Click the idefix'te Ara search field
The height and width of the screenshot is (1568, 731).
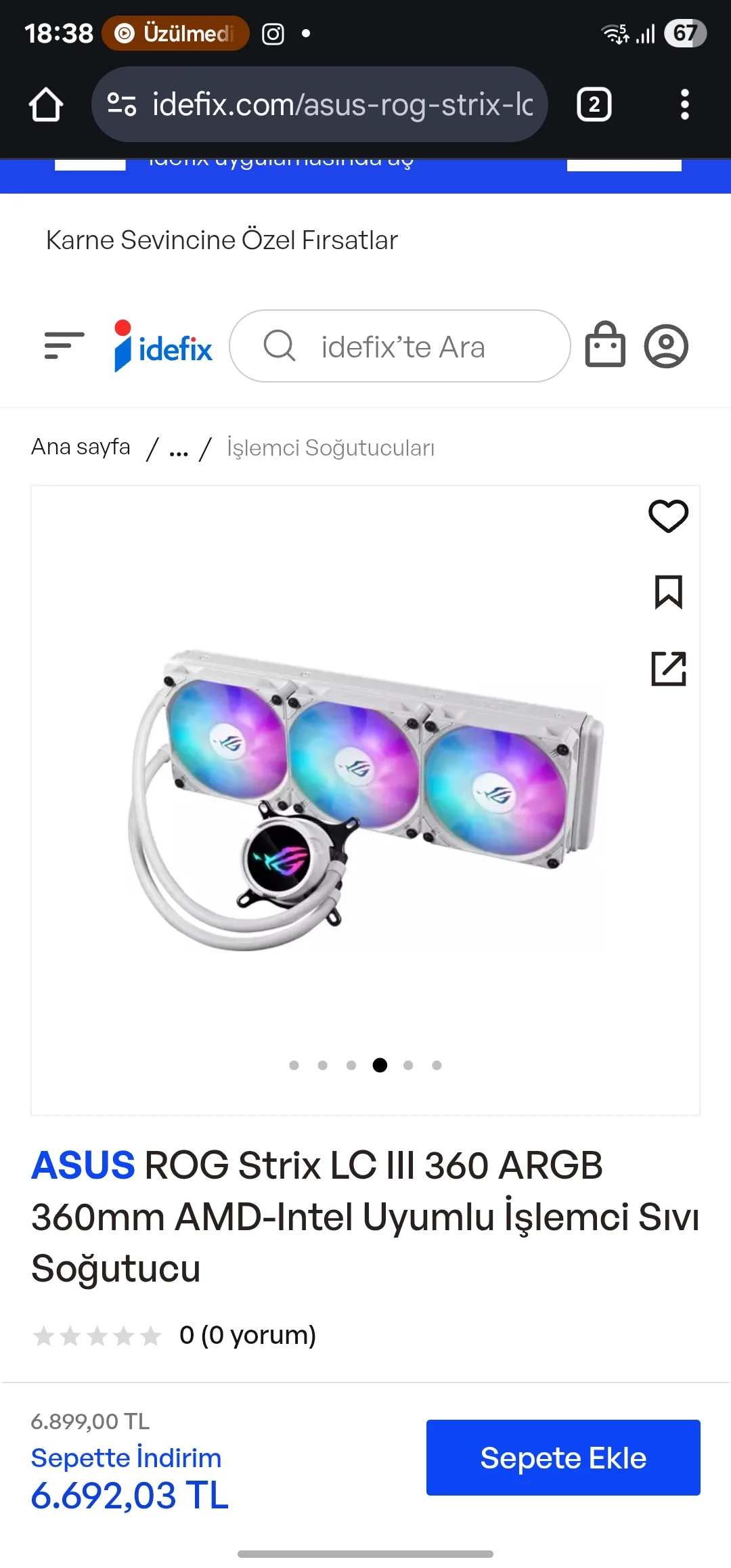pyautogui.click(x=400, y=346)
